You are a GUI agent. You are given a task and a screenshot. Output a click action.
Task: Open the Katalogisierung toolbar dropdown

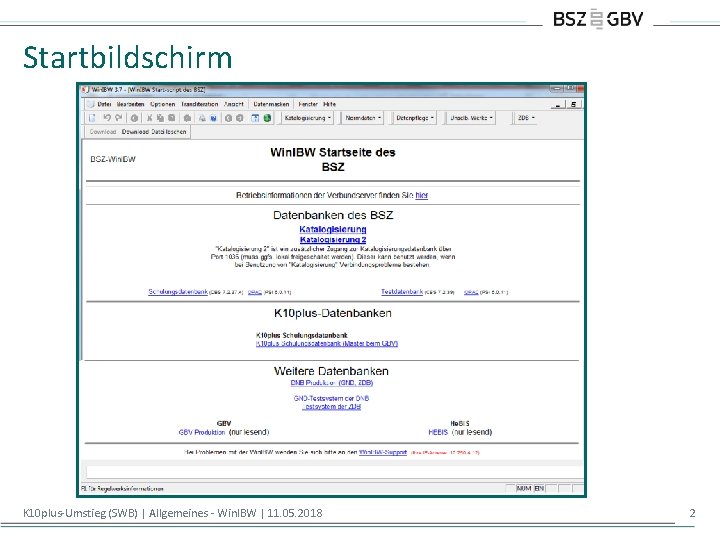coord(307,118)
